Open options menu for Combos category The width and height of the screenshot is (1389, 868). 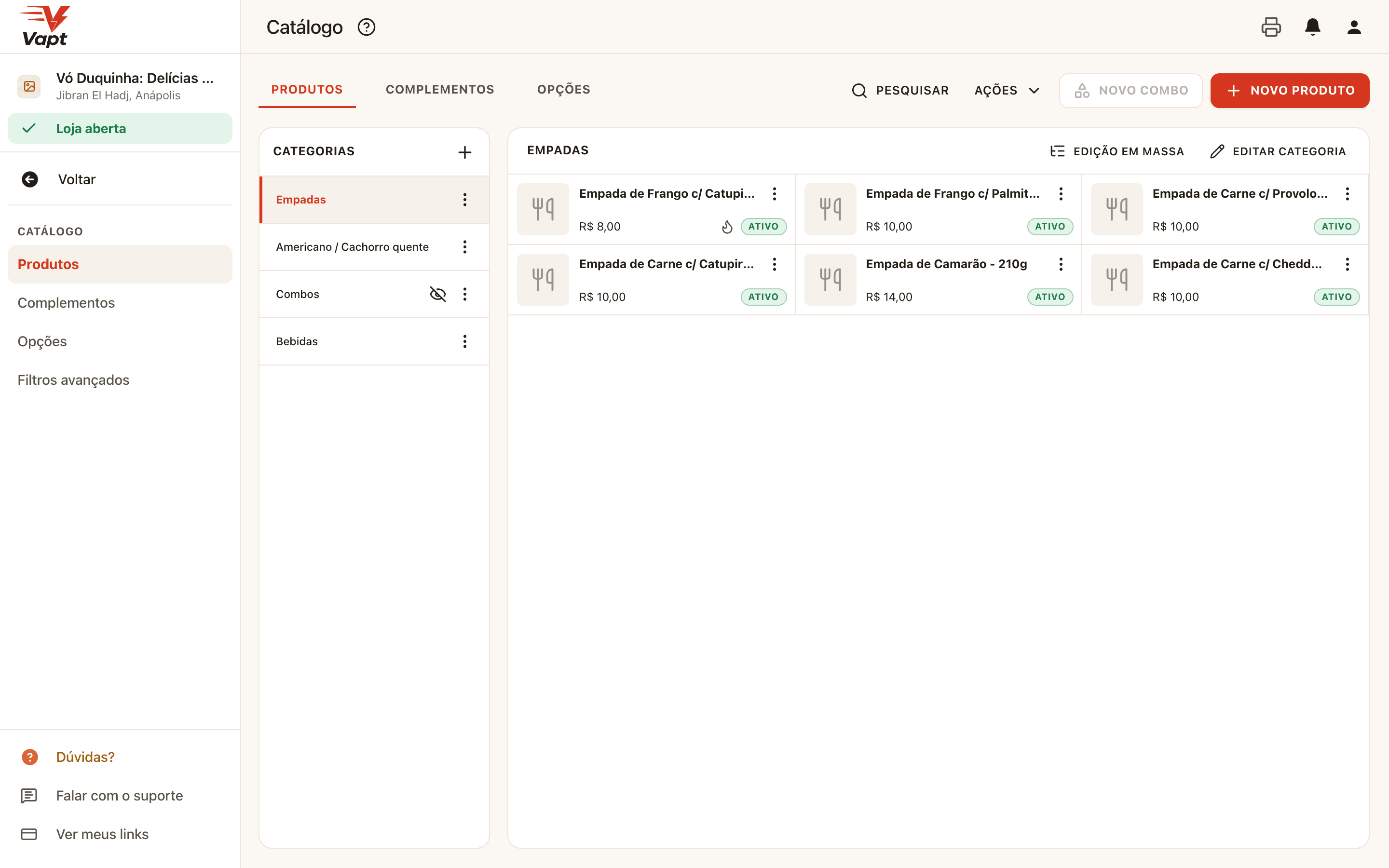pyautogui.click(x=465, y=294)
